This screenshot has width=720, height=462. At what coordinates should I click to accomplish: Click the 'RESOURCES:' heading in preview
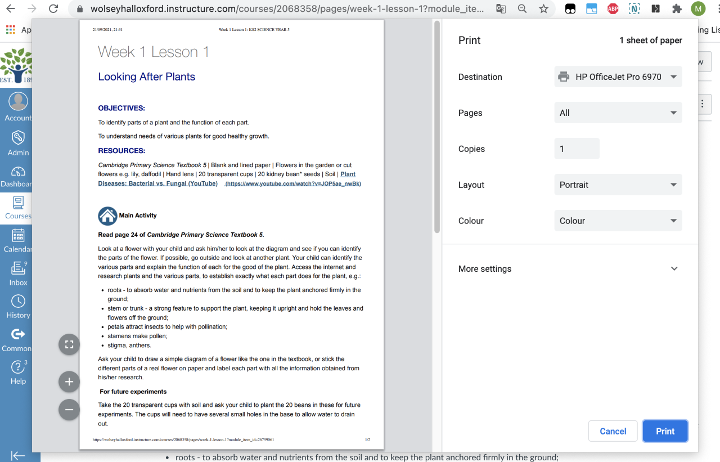[x=121, y=151]
